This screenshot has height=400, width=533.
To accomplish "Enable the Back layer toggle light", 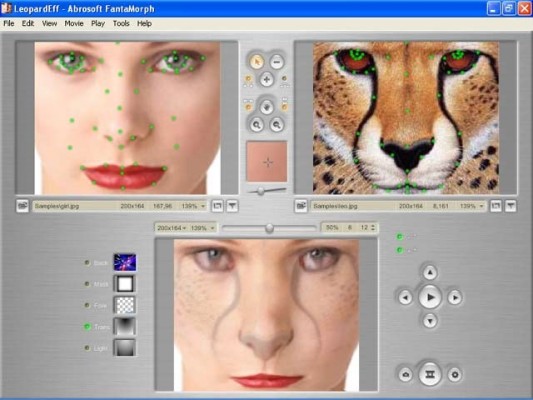I will 87,262.
